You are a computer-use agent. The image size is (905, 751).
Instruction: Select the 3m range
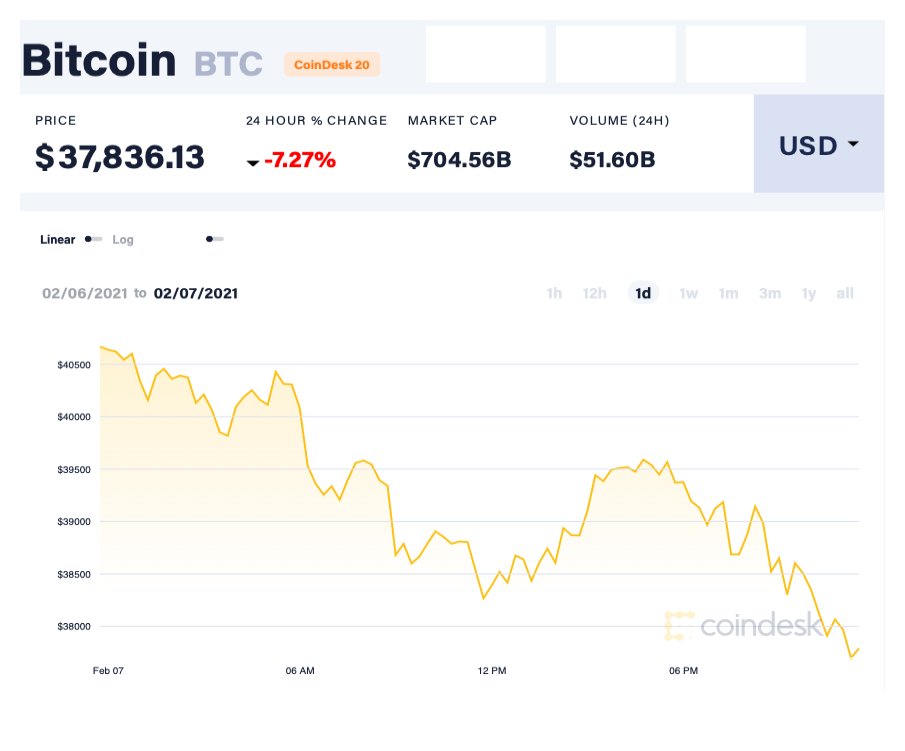769,293
